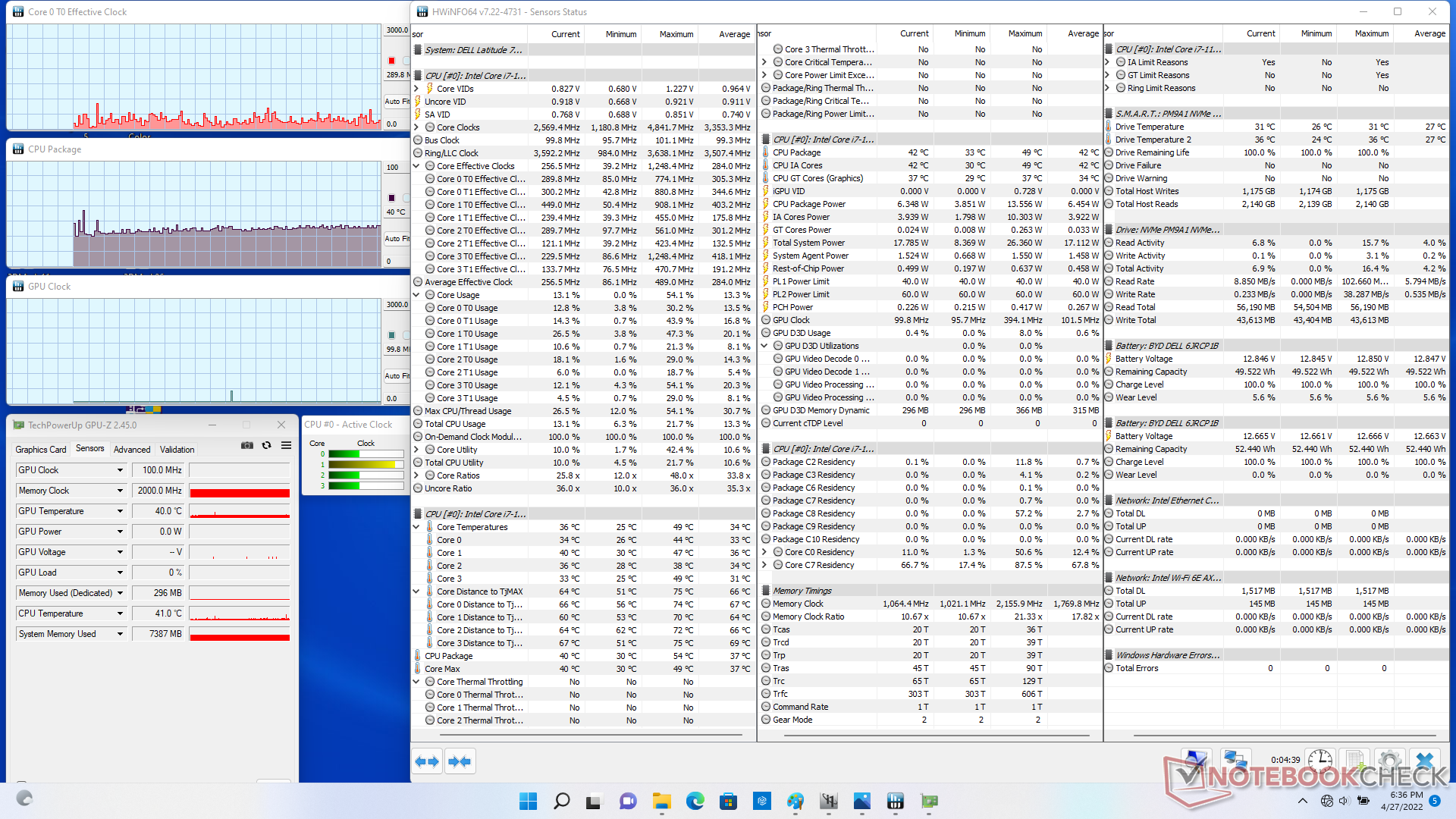Open the GPU Temperature sensor dropdown

coord(120,511)
